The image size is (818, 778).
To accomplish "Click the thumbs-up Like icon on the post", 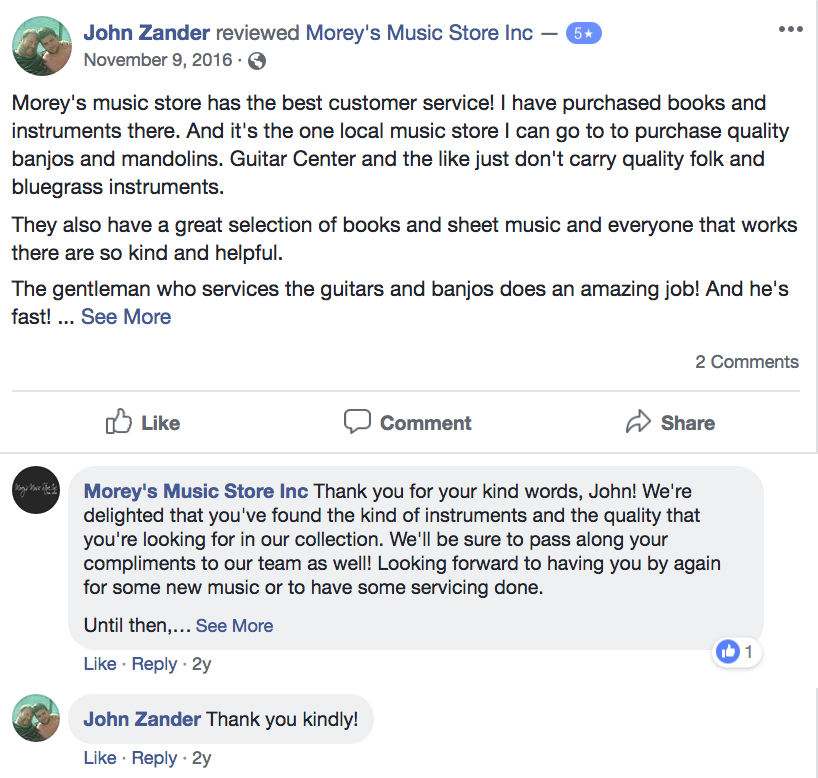I will click(x=119, y=422).
